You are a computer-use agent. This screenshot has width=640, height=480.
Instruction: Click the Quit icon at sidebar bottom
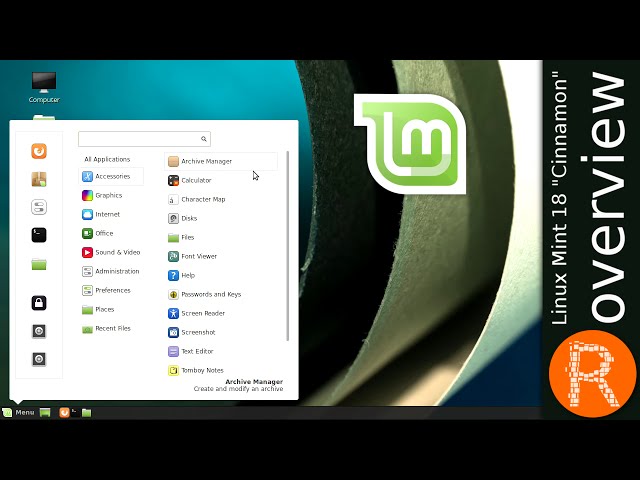point(39,359)
